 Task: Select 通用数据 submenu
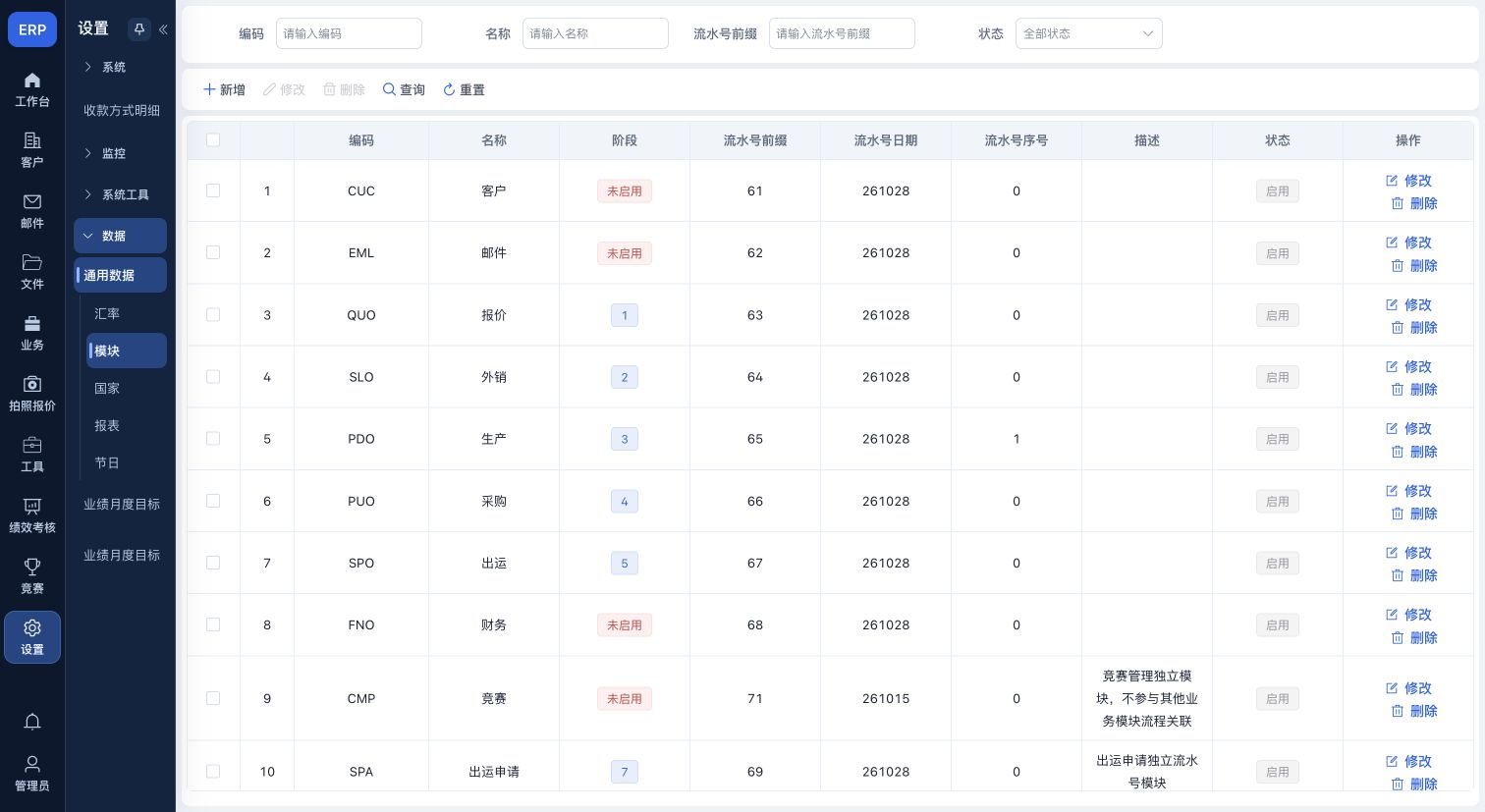120,275
